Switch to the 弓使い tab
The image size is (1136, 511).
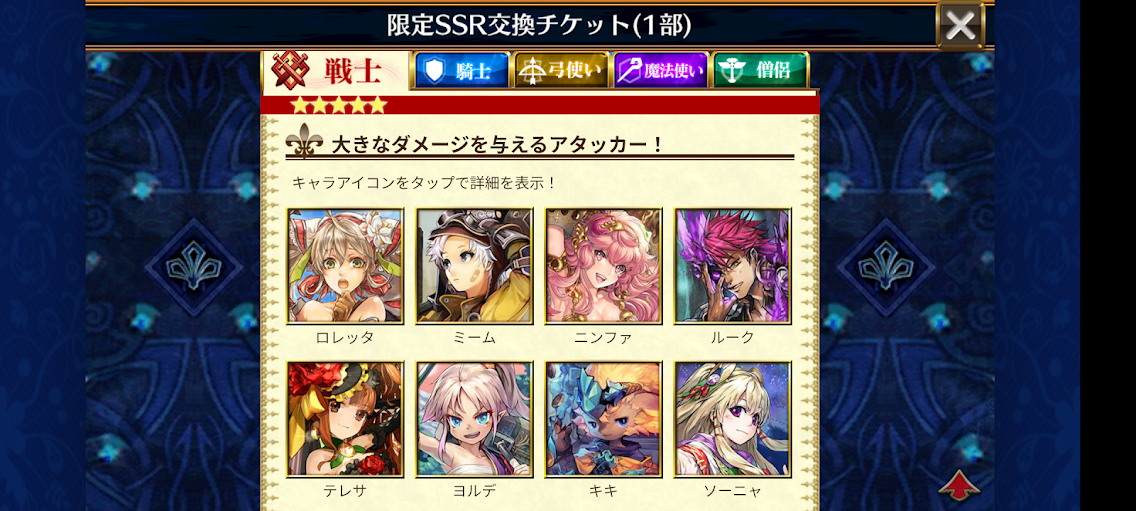tap(561, 70)
